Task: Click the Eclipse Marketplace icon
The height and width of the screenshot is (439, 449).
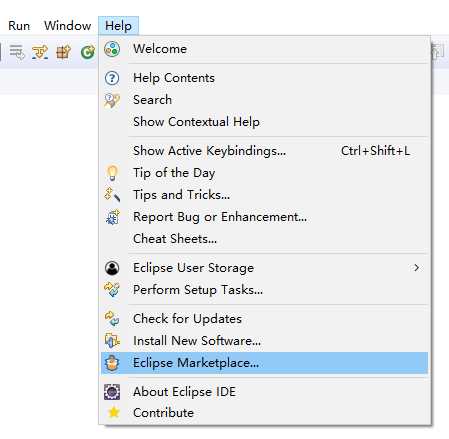Action: (x=112, y=363)
